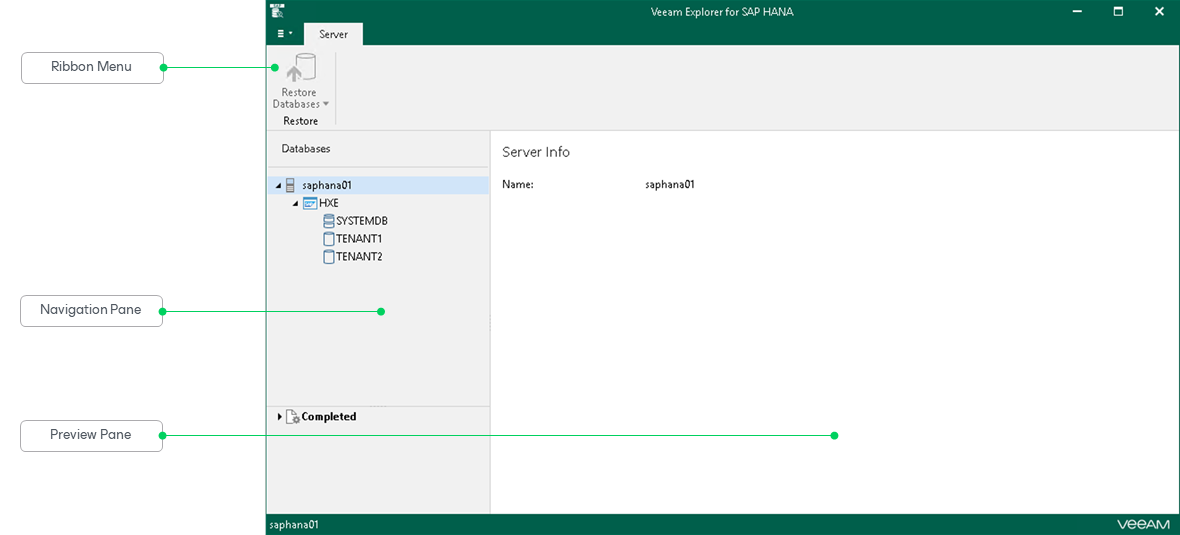This screenshot has height=535, width=1180.
Task: Click the app icon in title bar
Action: click(277, 11)
